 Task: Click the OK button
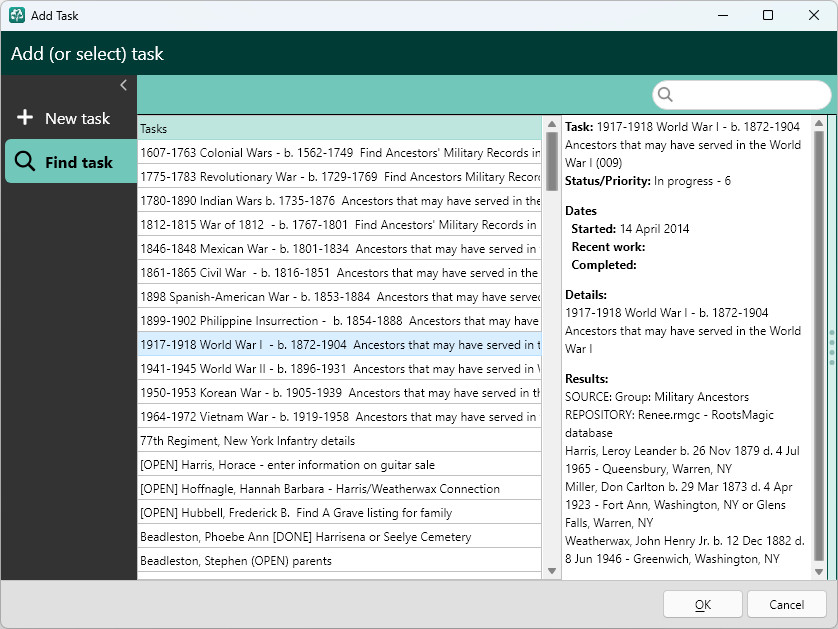(702, 604)
